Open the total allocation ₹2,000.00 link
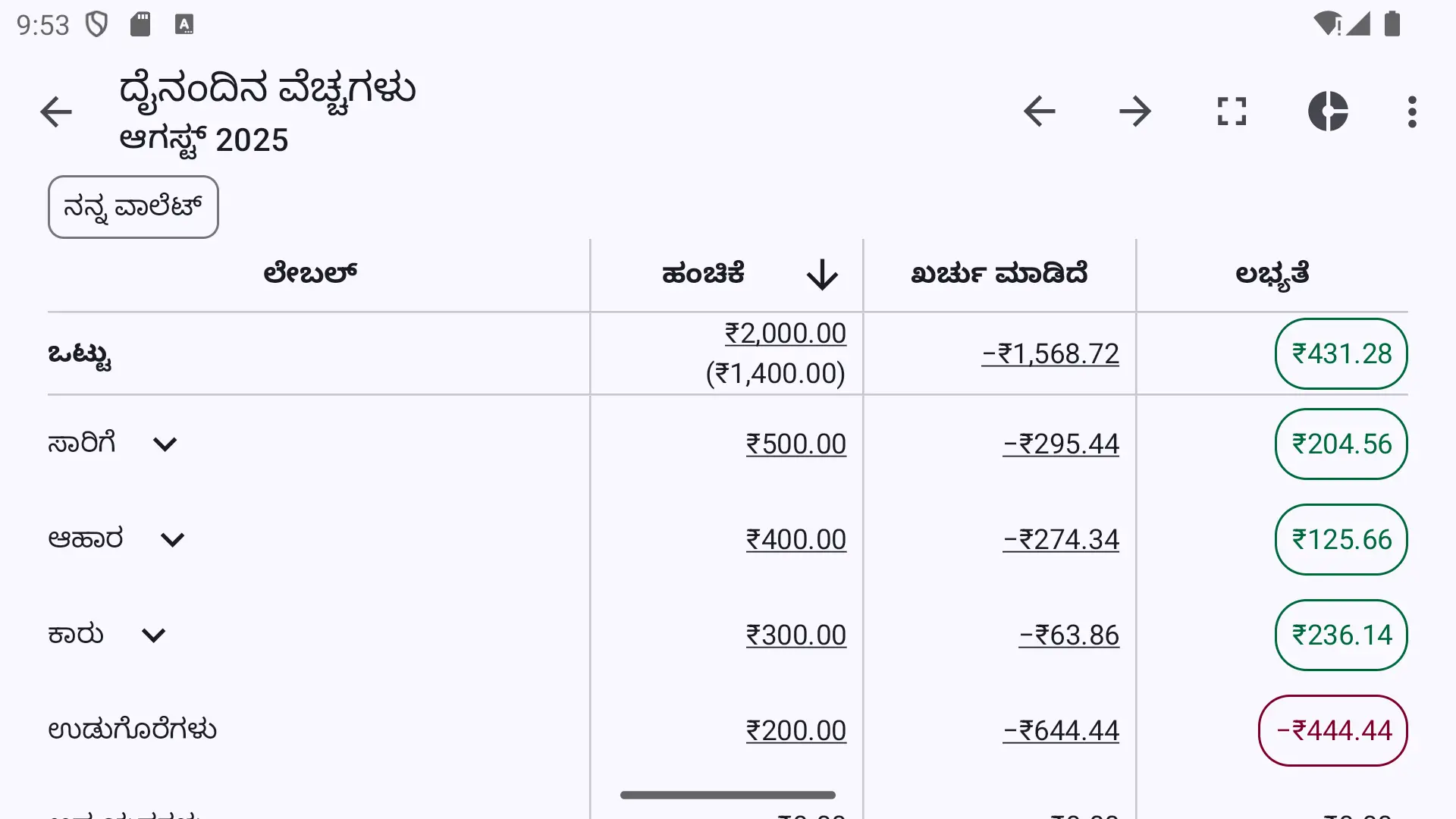Viewport: 1456px width, 819px height. tap(785, 334)
